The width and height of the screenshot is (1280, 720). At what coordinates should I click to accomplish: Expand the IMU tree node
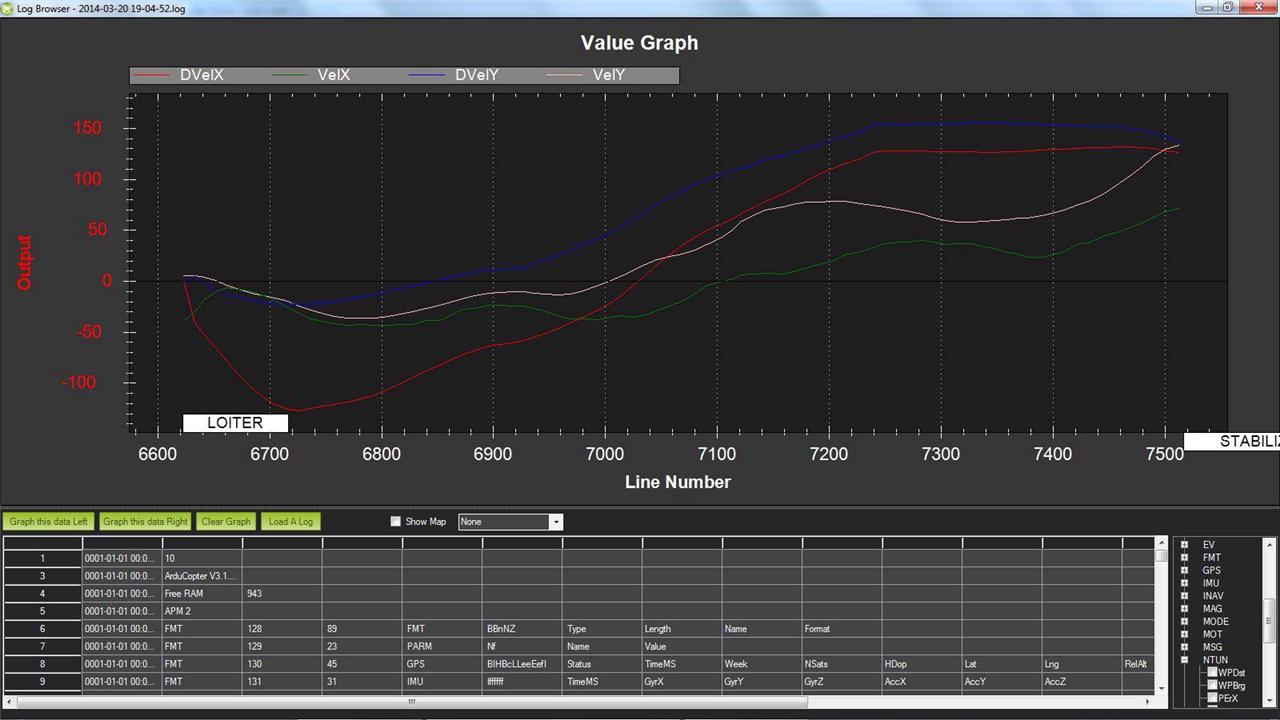coord(1185,583)
